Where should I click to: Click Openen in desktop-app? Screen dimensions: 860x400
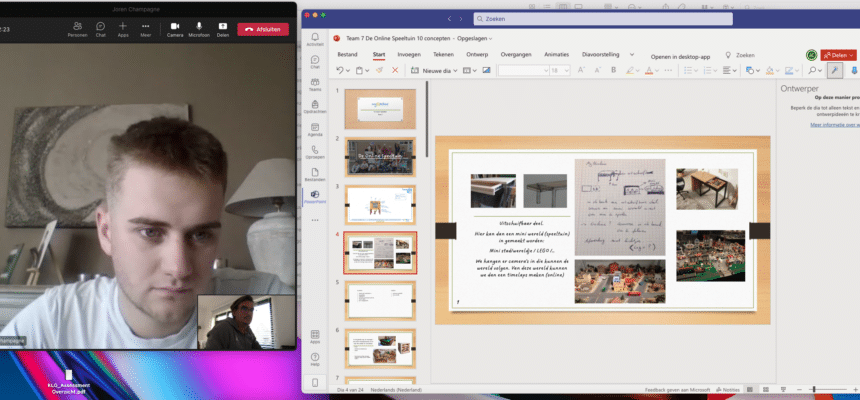point(680,57)
